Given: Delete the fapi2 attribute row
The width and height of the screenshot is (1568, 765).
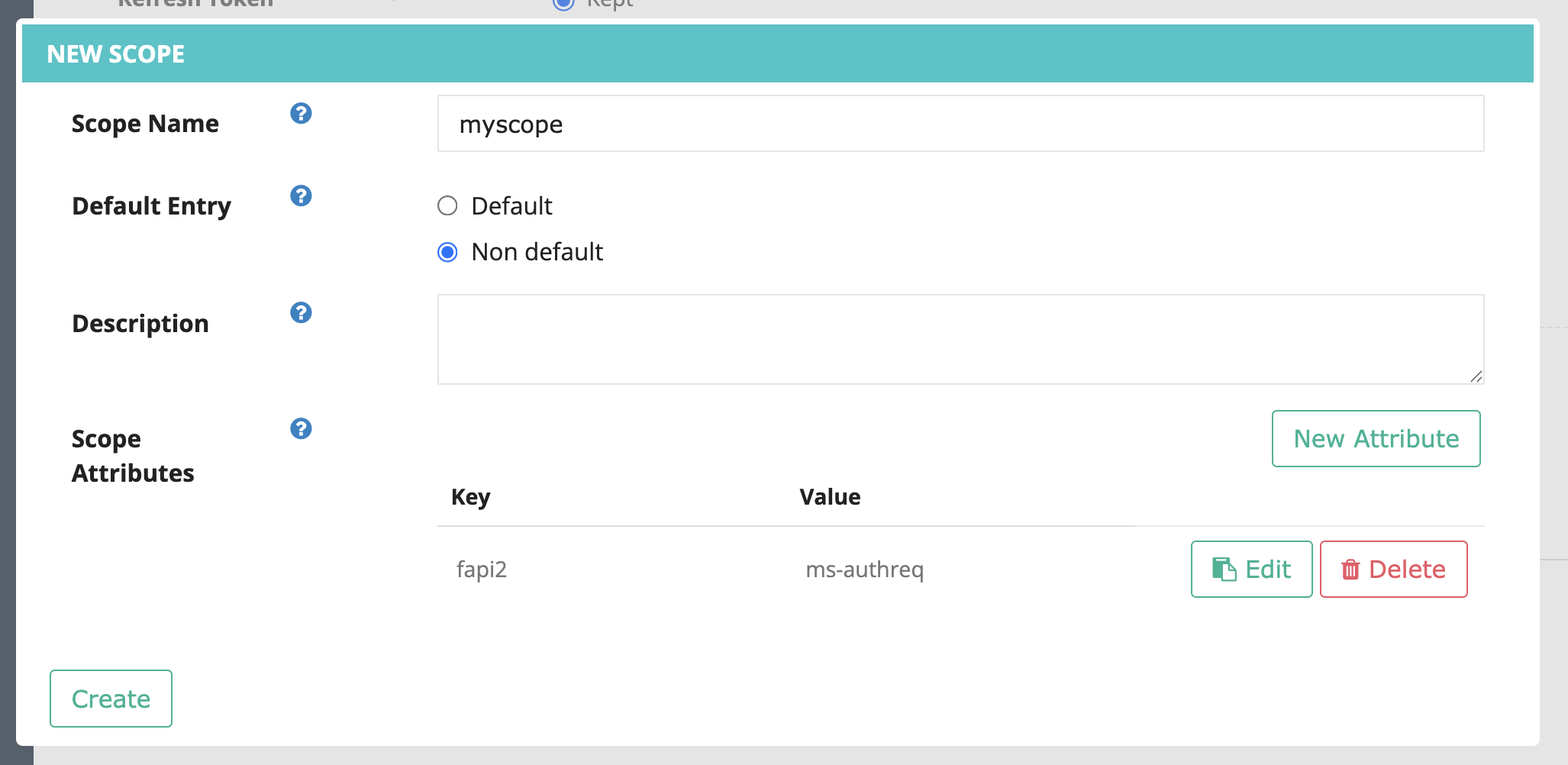Looking at the screenshot, I should pos(1393,570).
